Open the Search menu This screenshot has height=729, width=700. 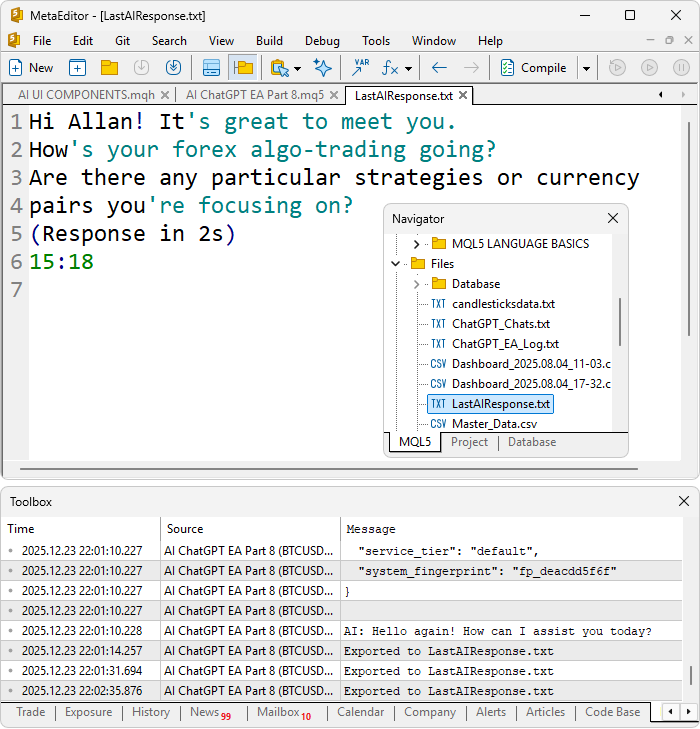click(x=169, y=41)
